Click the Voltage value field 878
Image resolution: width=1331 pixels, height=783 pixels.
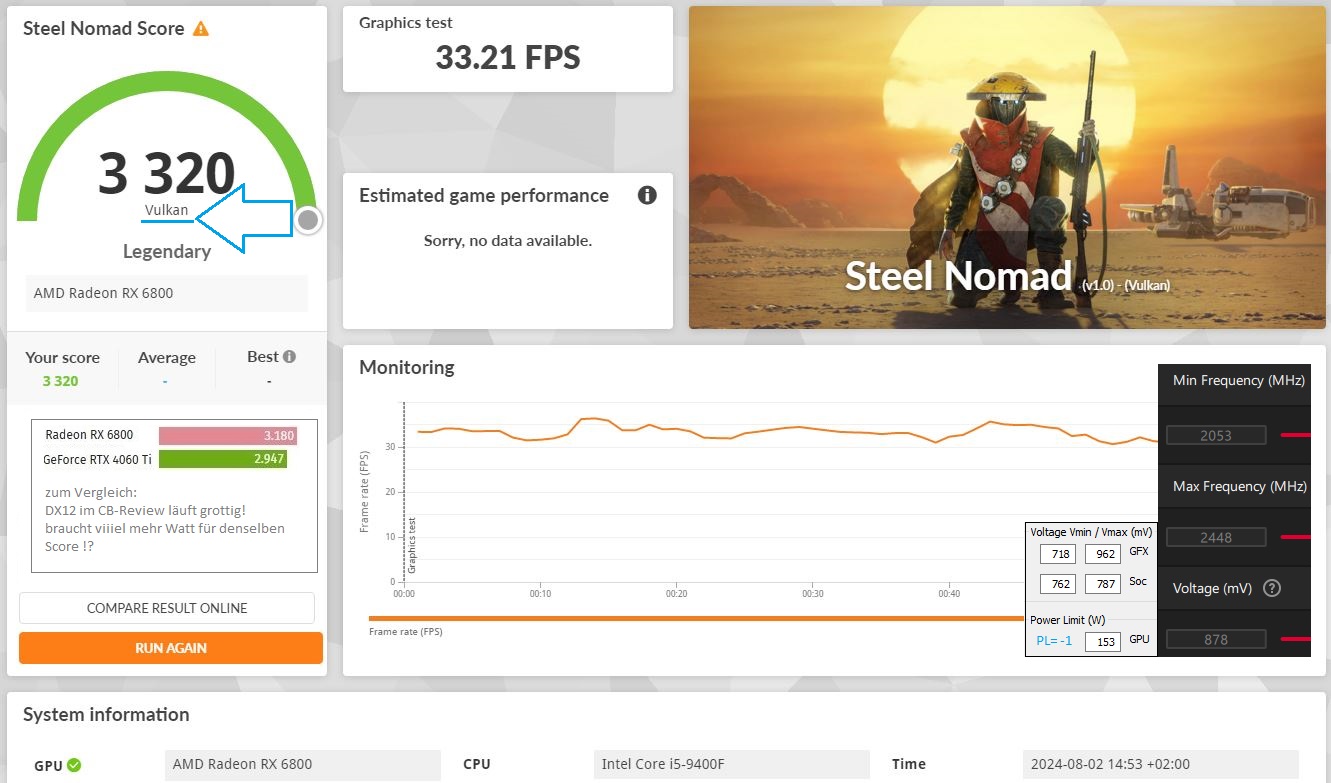click(x=1216, y=638)
